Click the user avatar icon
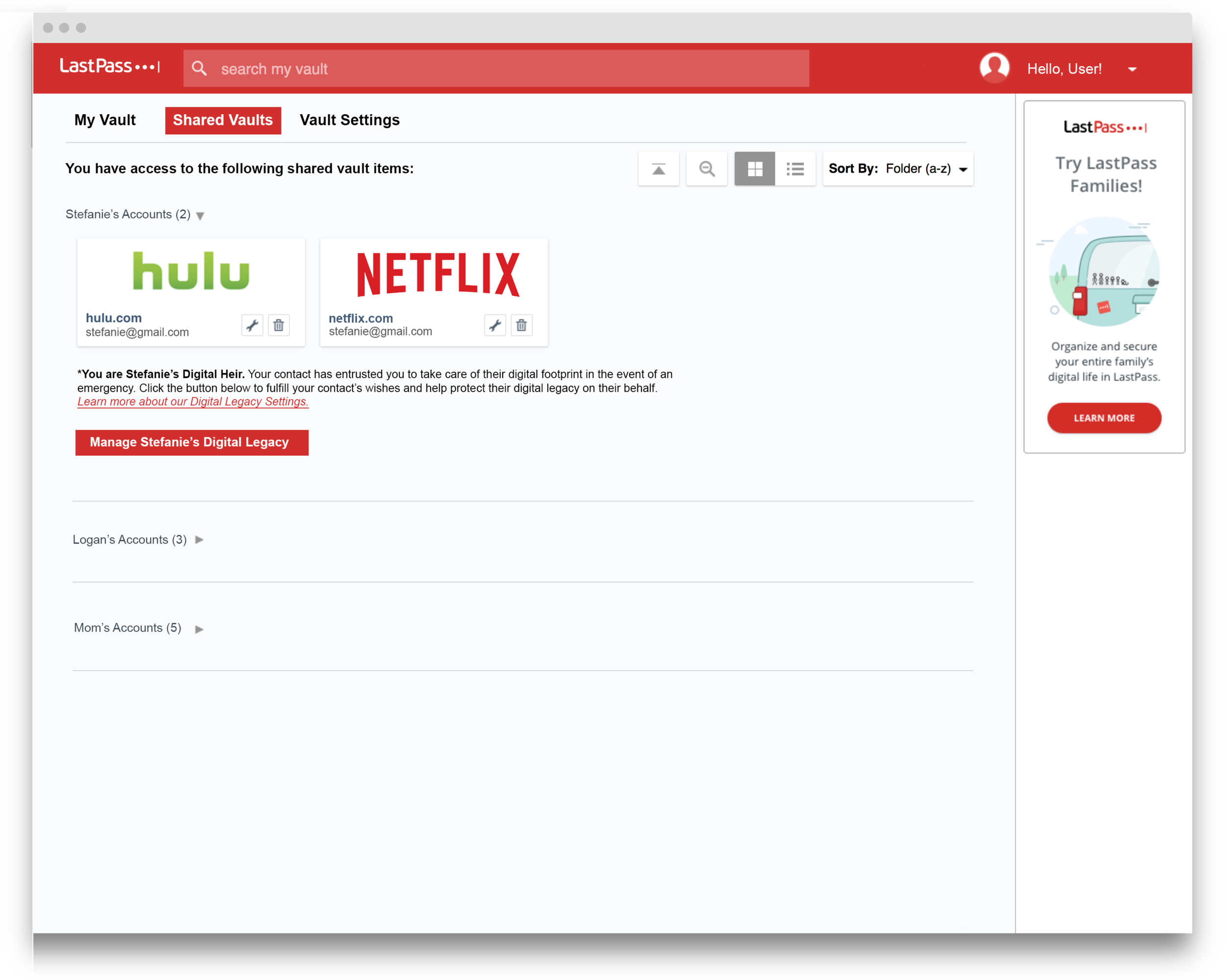This screenshot has height=980, width=1226. click(x=994, y=68)
